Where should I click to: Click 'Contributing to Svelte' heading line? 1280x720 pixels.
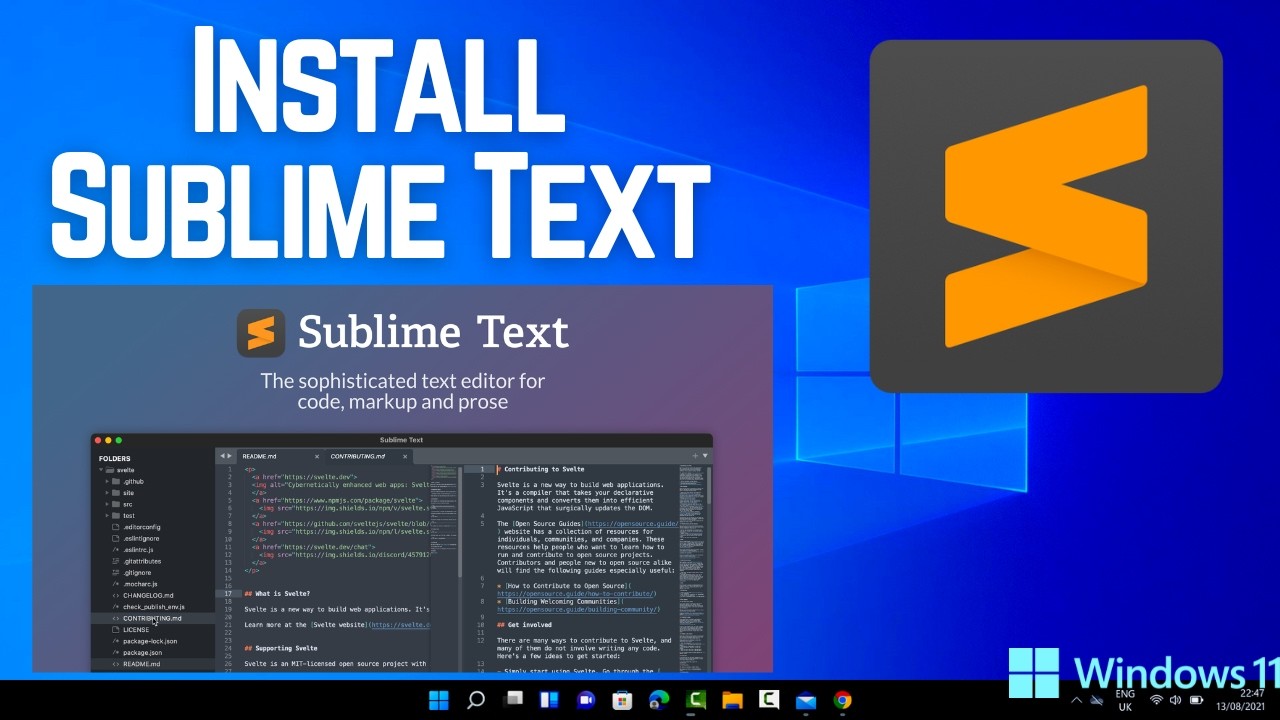(541, 469)
